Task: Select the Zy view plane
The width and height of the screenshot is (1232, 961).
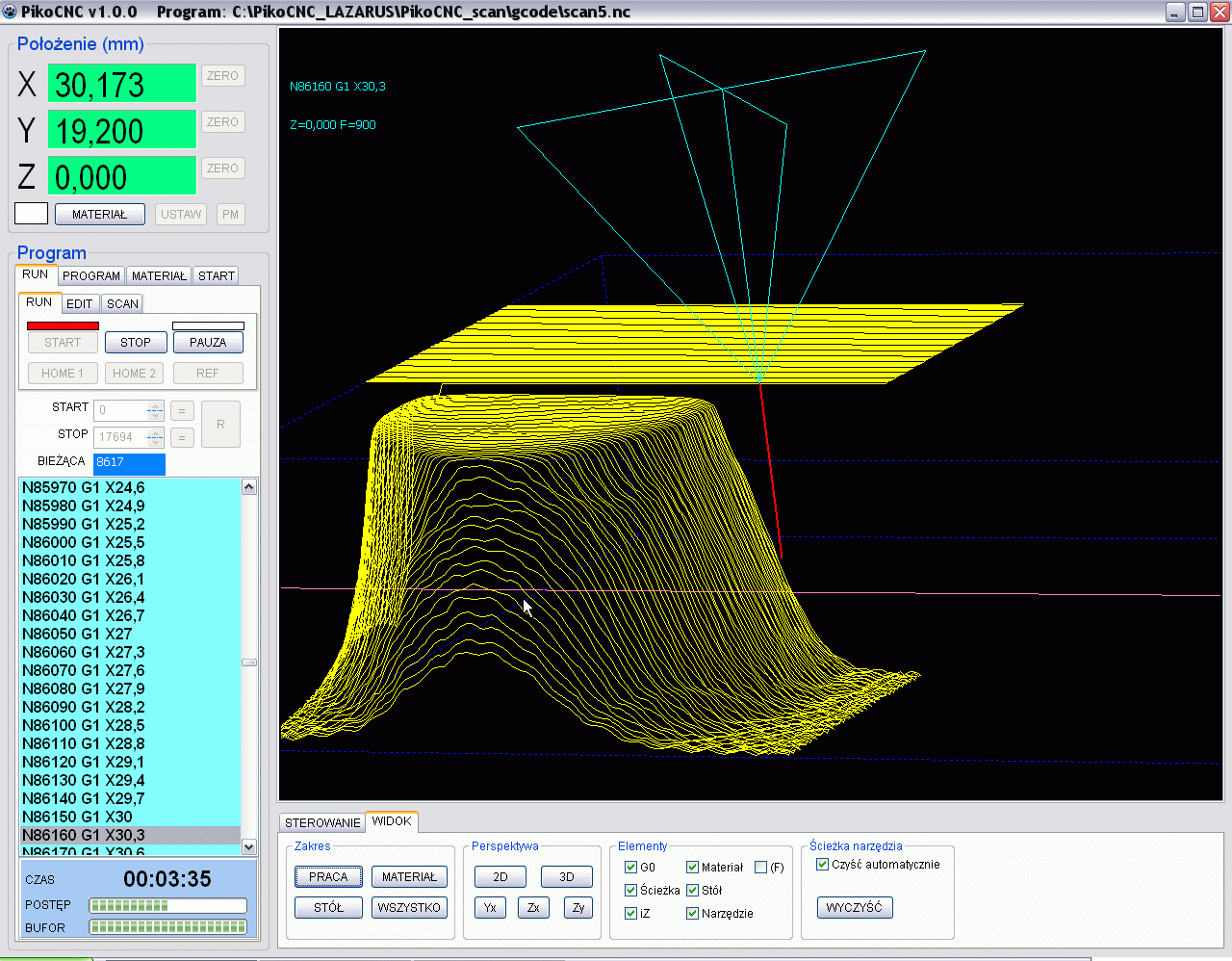Action: point(578,908)
